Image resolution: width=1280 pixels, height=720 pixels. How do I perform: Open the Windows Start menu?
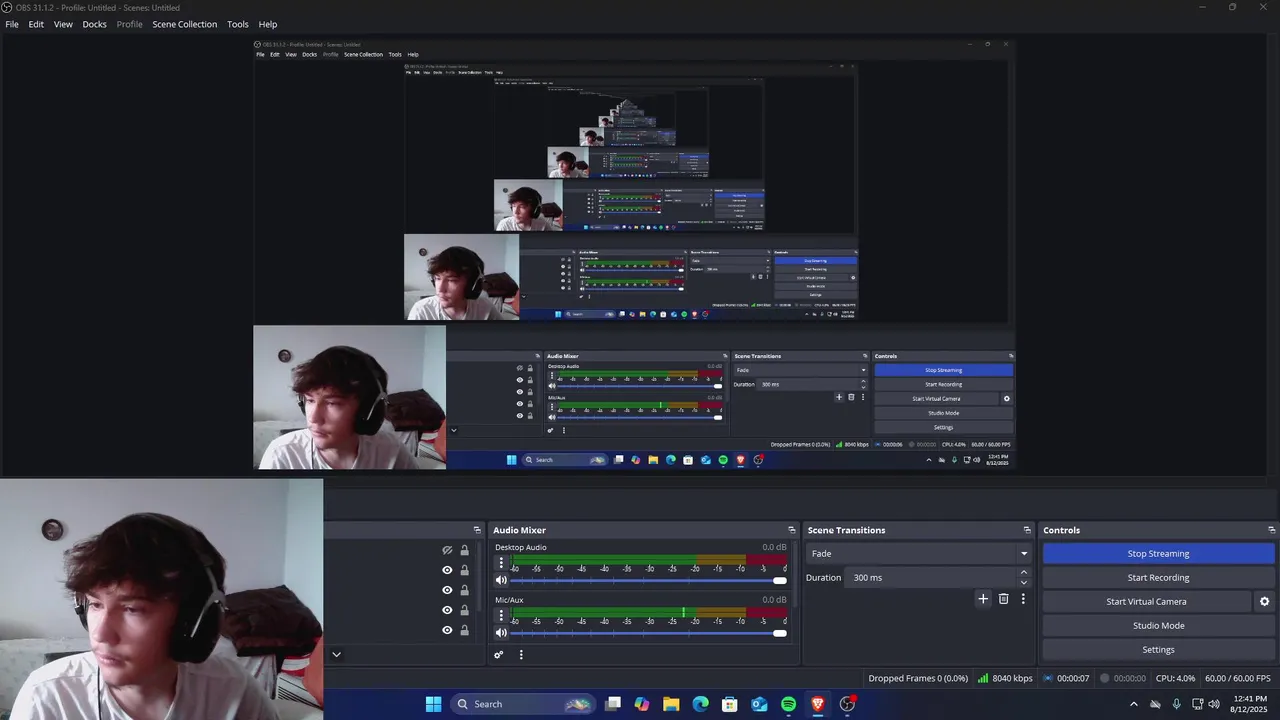433,704
